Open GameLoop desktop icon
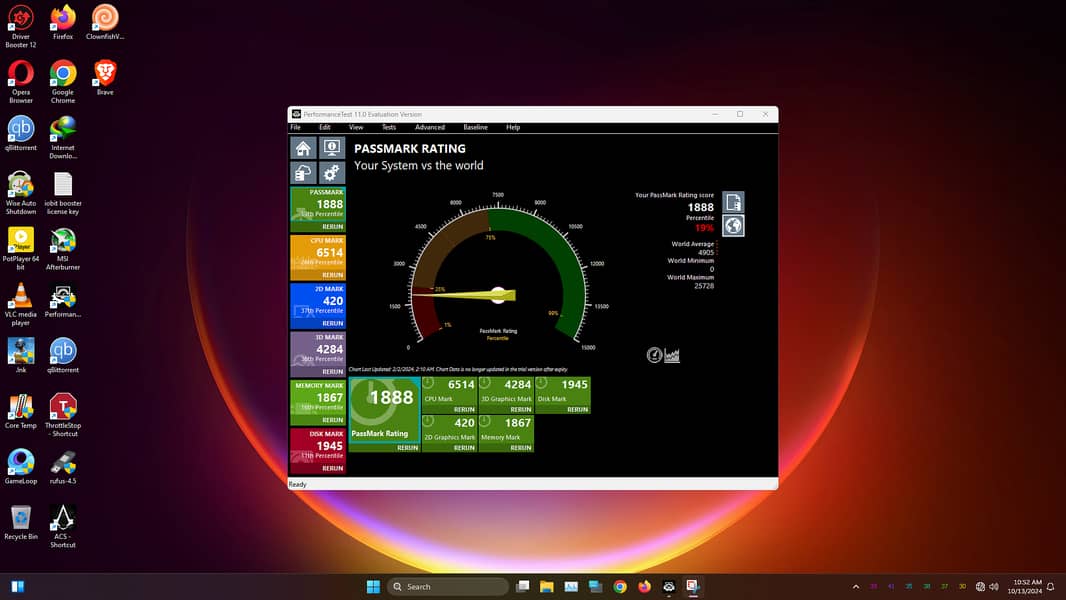Screen dimensions: 1066x600 pos(20,467)
